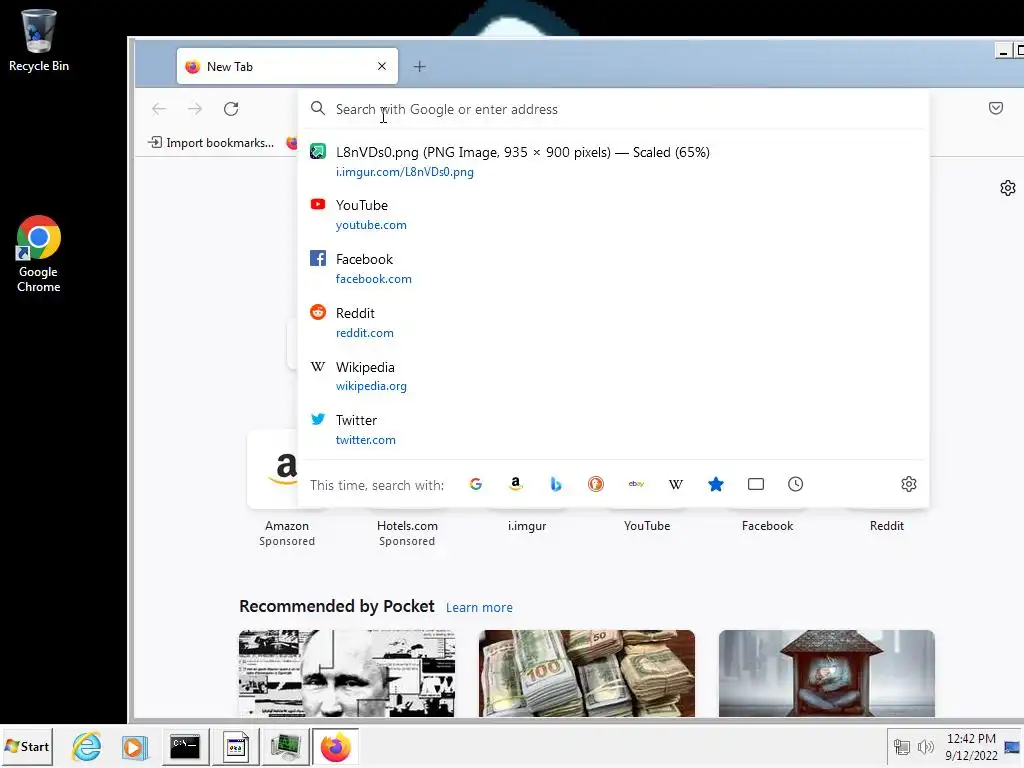Open the Reddit top site shortcut
The width and height of the screenshot is (1024, 768).
click(x=886, y=526)
